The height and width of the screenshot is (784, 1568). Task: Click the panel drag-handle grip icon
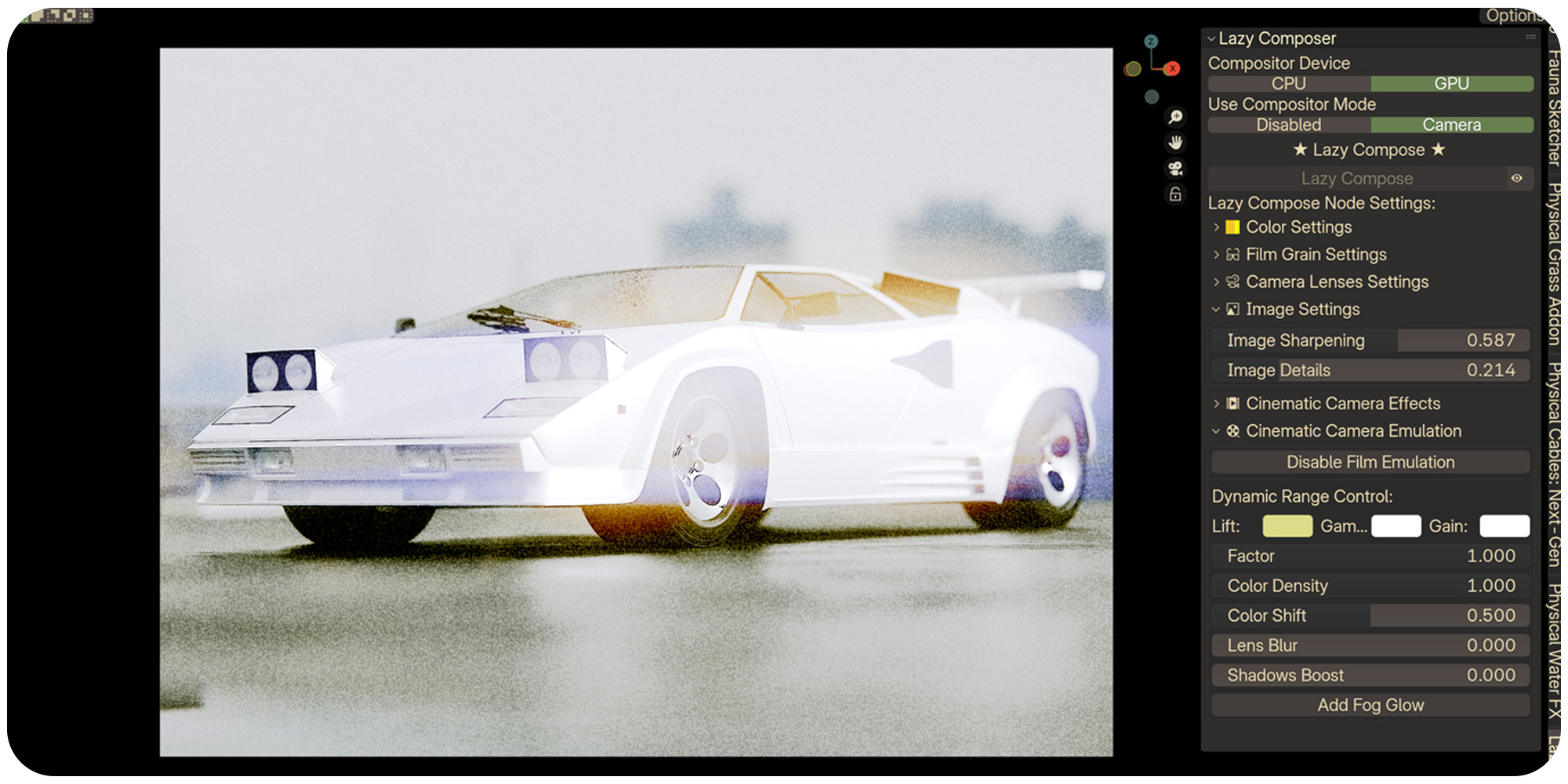pyautogui.click(x=1530, y=38)
